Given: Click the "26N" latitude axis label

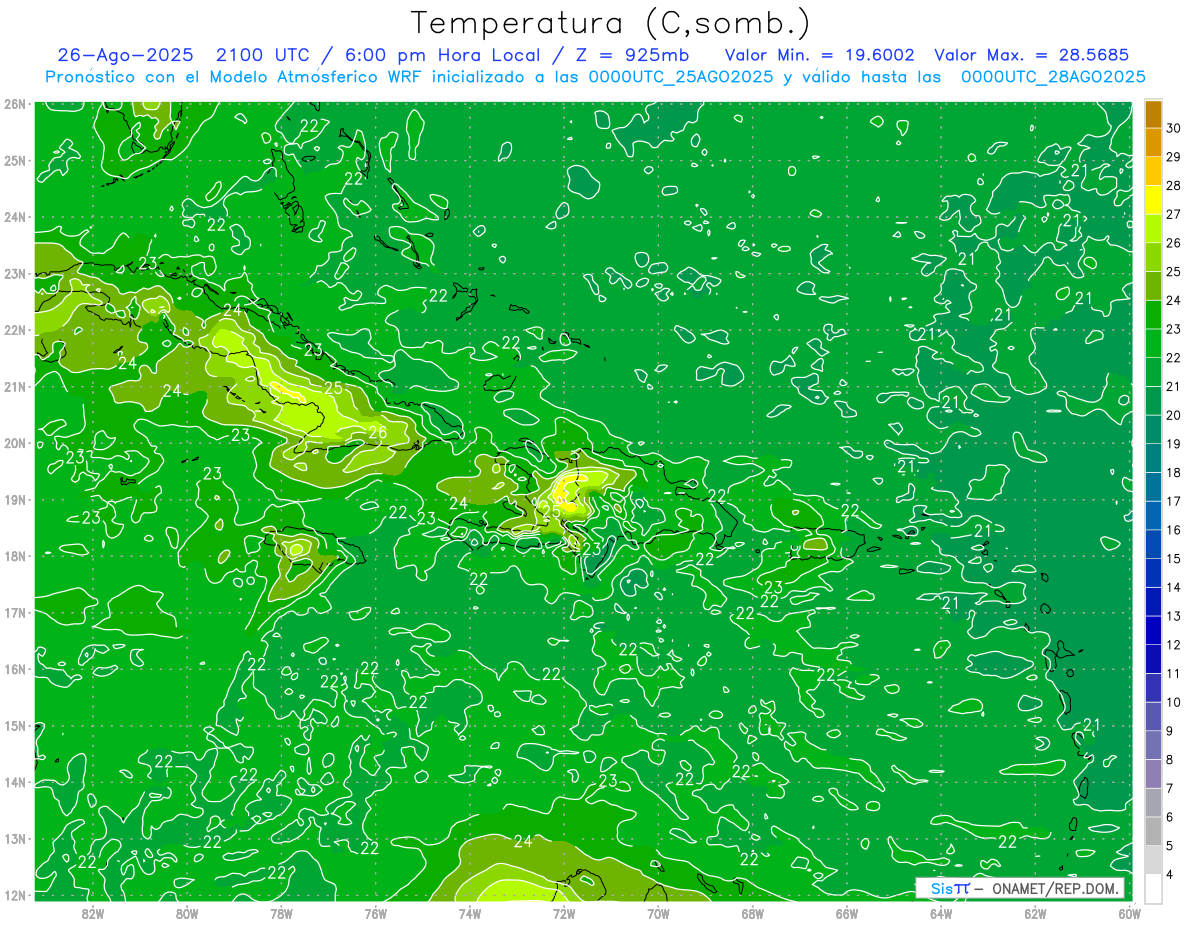Looking at the screenshot, I should click(x=15, y=104).
